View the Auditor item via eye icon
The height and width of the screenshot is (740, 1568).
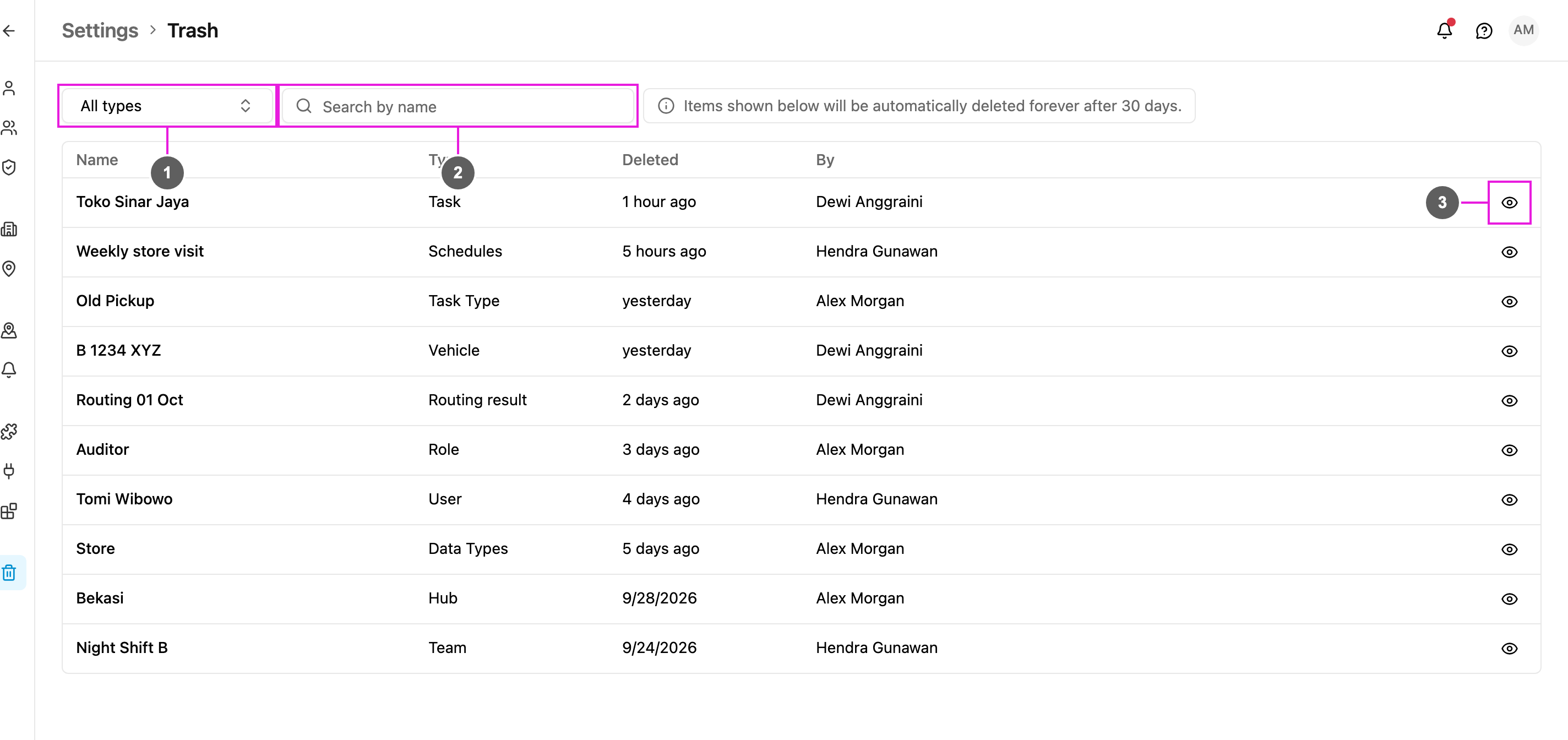[x=1509, y=450]
